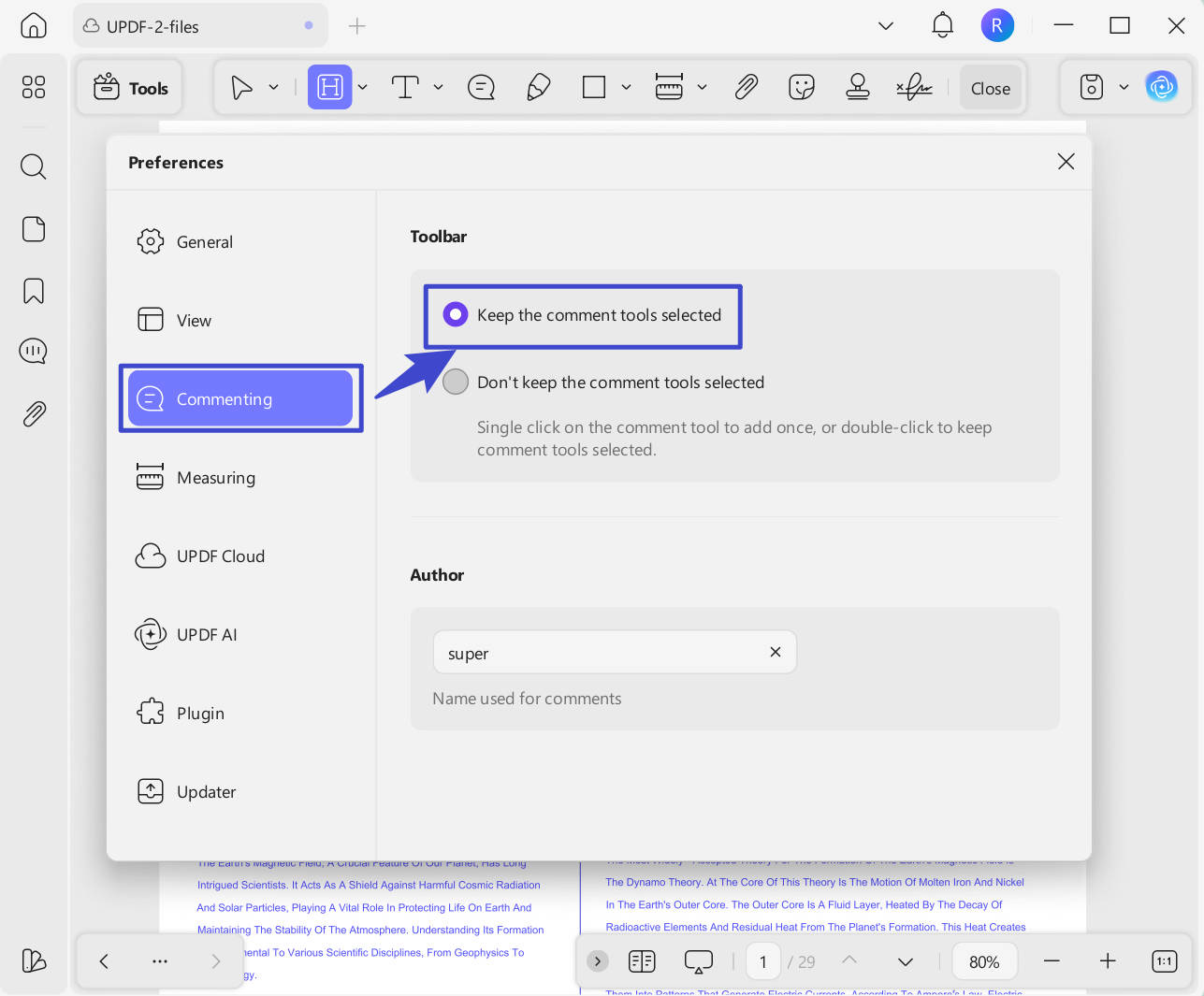
Task: Expand the highlight tool dropdown arrow
Action: point(363,87)
